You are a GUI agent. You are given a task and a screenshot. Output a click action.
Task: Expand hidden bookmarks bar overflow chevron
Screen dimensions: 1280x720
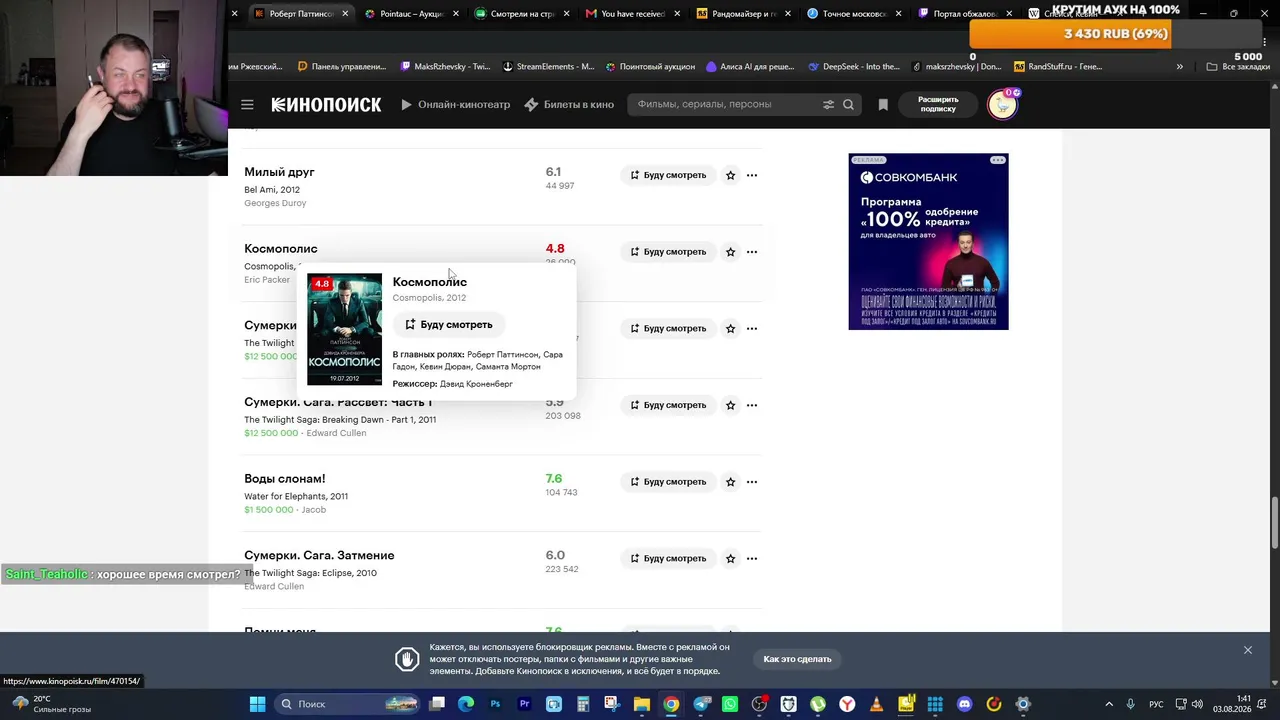(1180, 67)
